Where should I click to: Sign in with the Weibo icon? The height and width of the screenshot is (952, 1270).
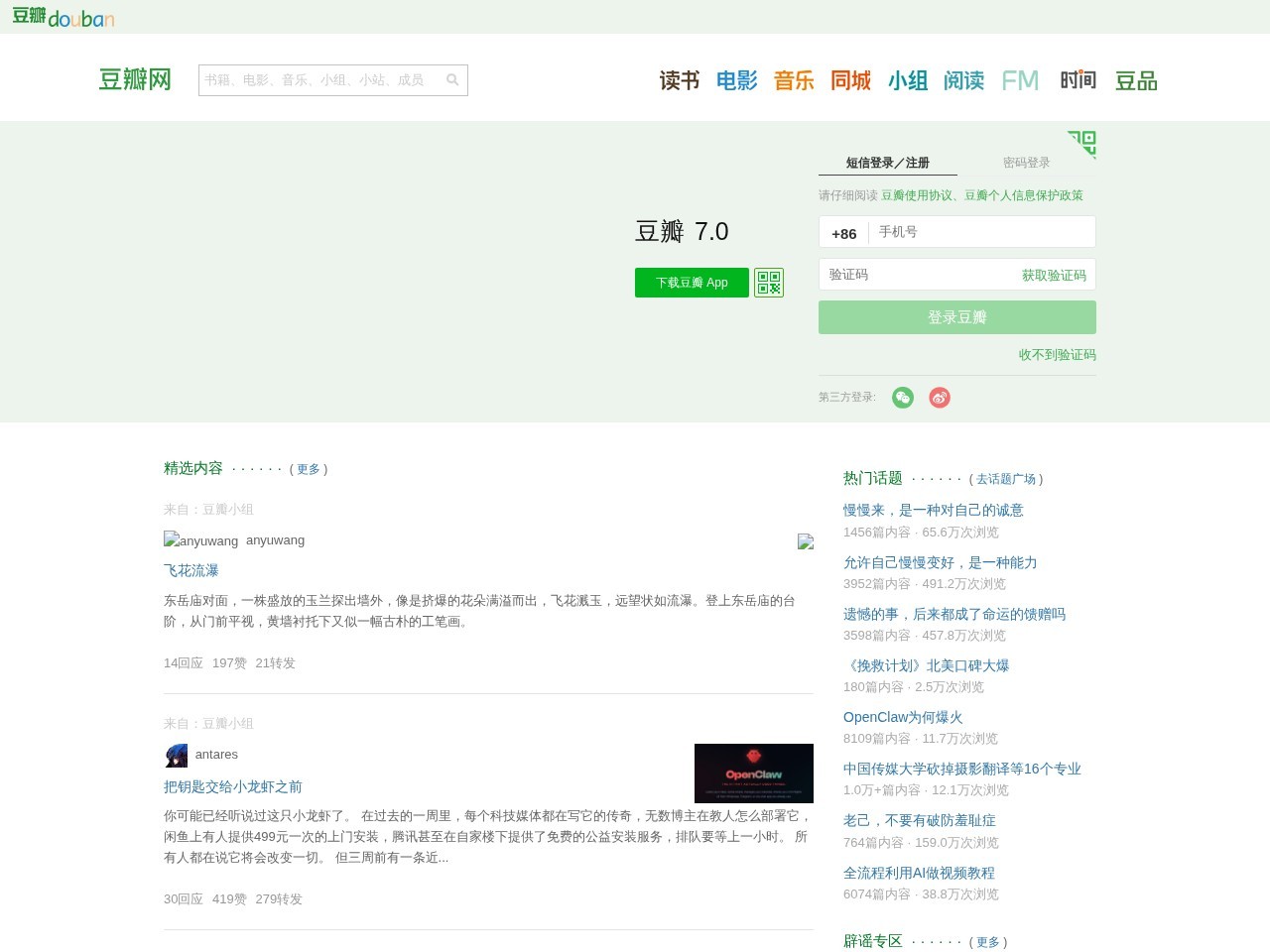[939, 397]
